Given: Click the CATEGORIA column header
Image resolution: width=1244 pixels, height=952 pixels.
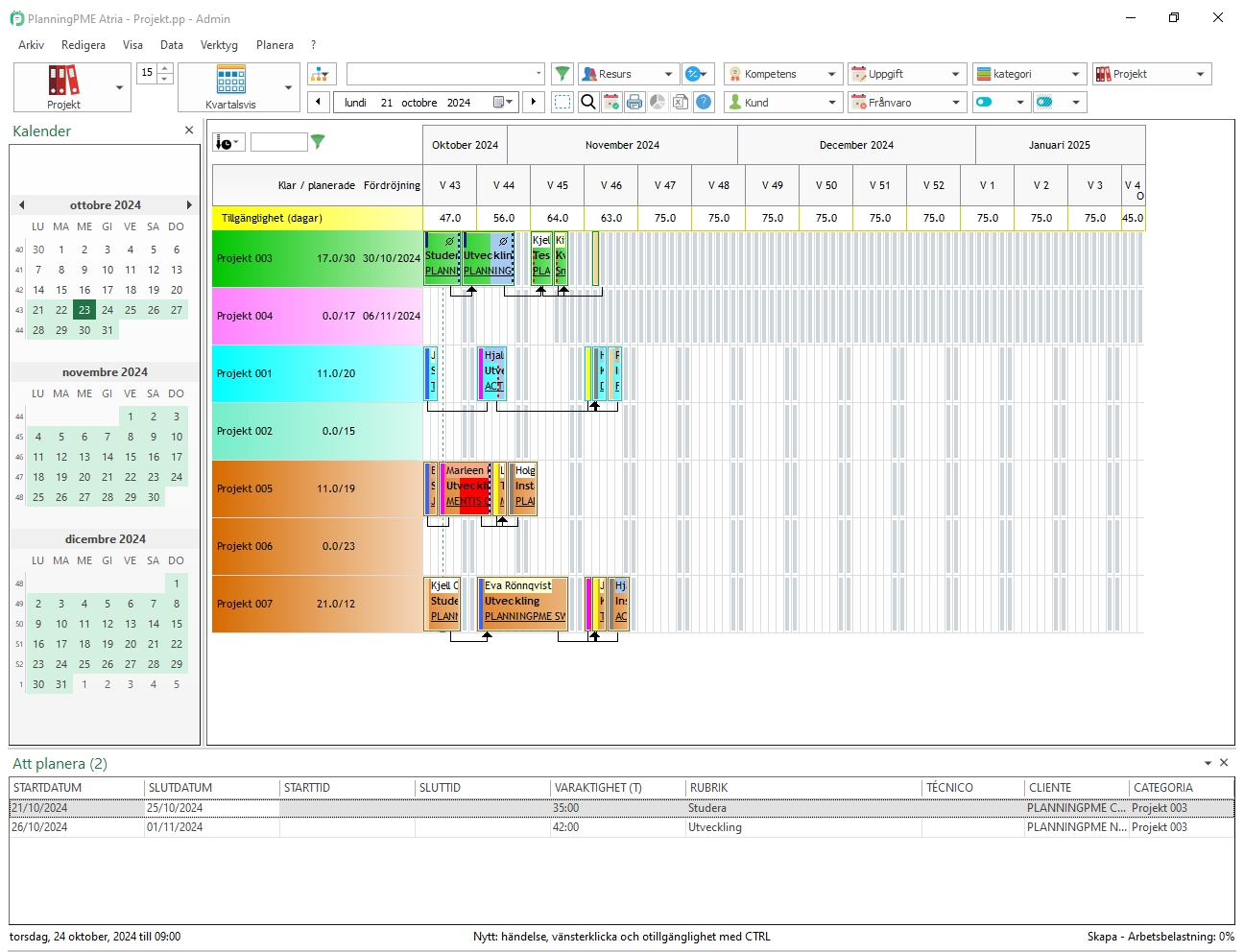Looking at the screenshot, I should click(1182, 788).
